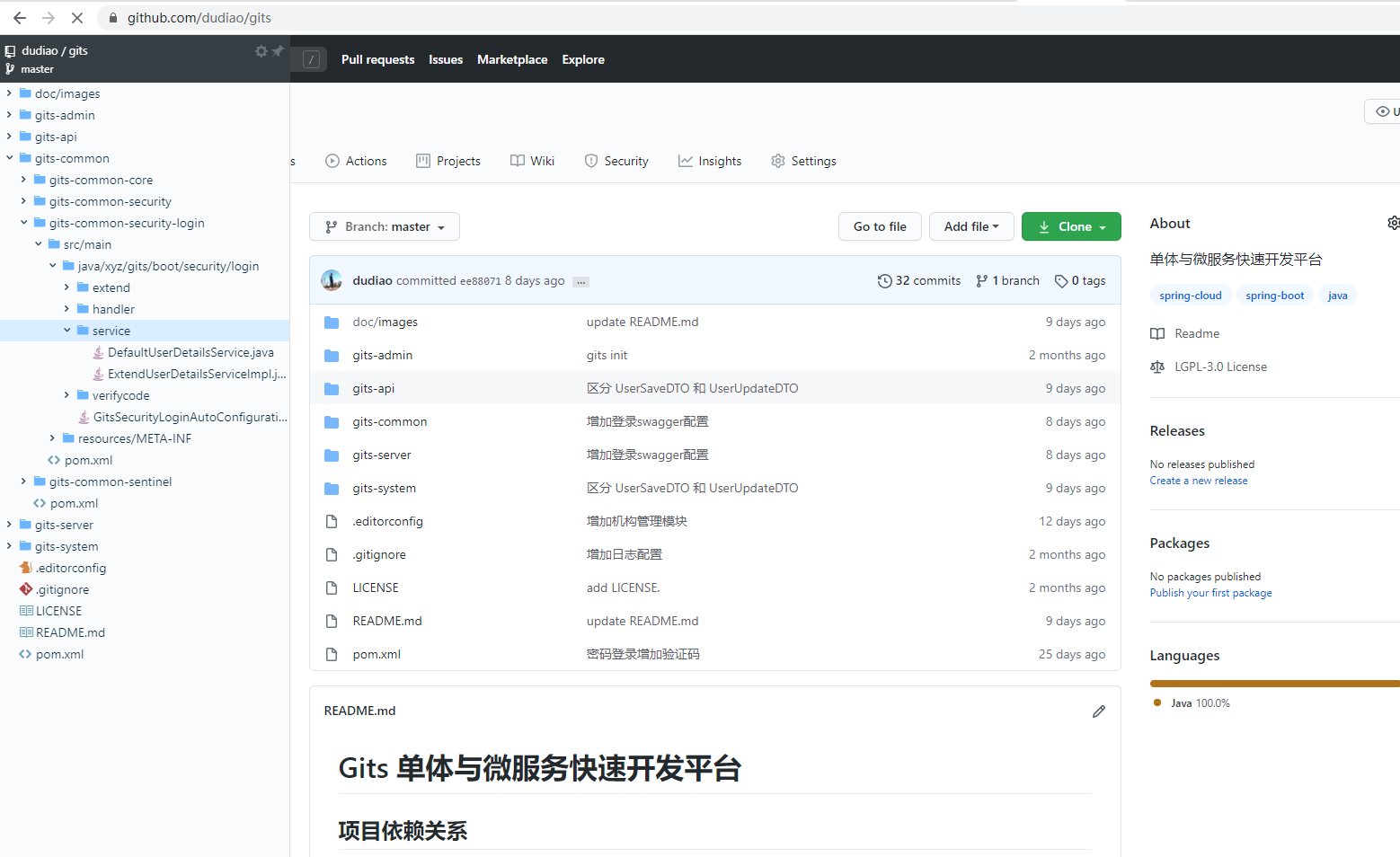Click Publish your first package link
Image resolution: width=1400 pixels, height=857 pixels.
pyautogui.click(x=1210, y=593)
